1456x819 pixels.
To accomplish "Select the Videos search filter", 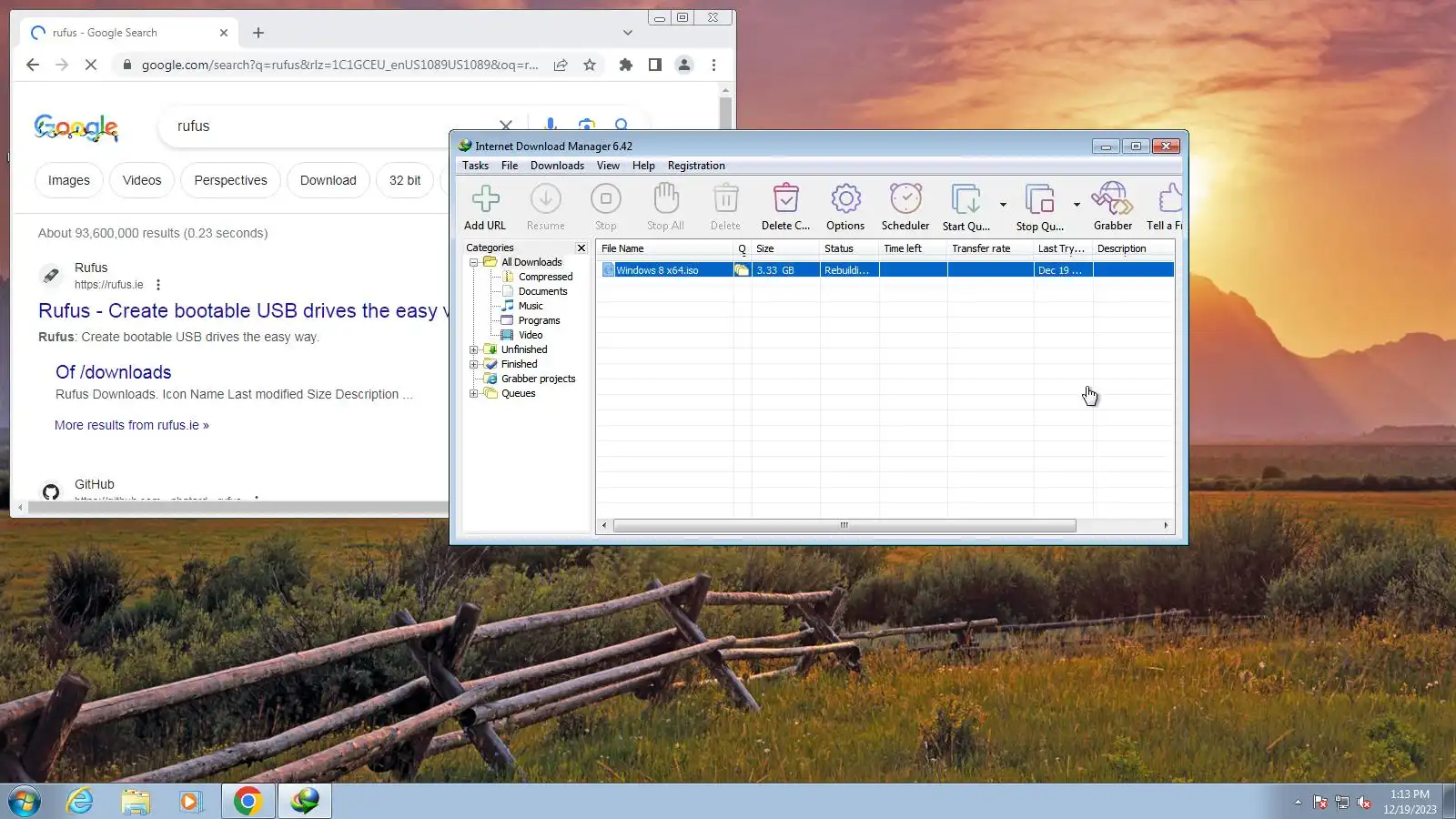I will pyautogui.click(x=142, y=180).
